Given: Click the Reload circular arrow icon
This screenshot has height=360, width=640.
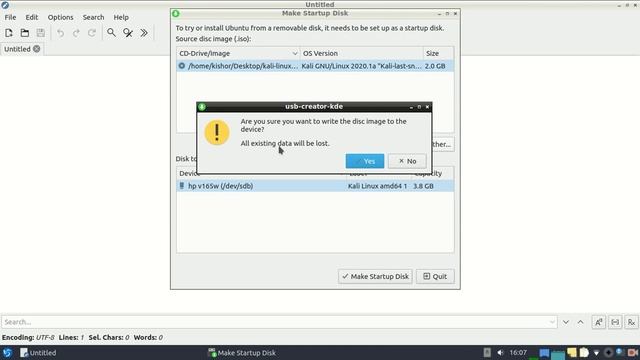Looking at the screenshot, I should (92, 33).
